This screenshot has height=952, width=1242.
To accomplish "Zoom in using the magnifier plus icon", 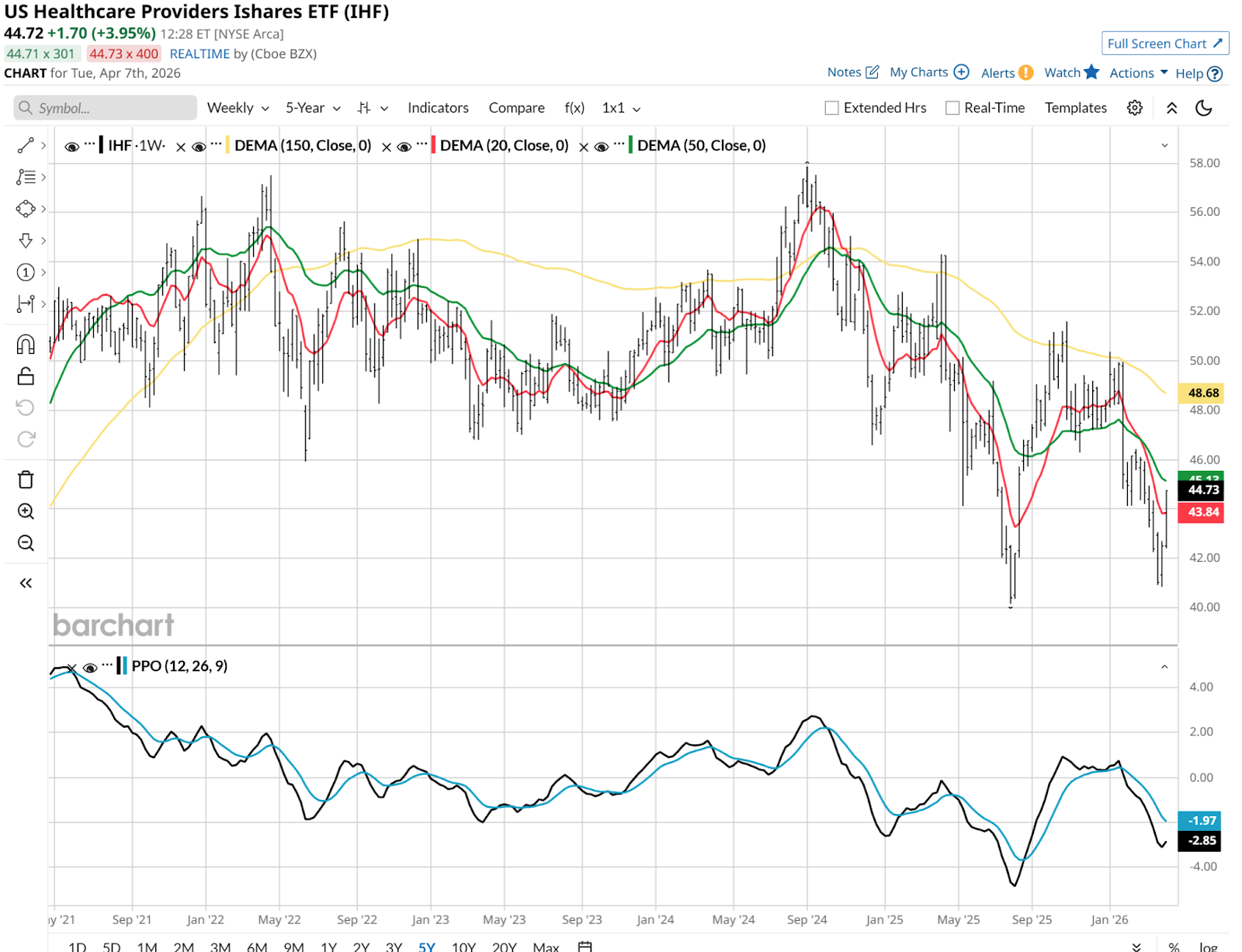I will (x=26, y=511).
